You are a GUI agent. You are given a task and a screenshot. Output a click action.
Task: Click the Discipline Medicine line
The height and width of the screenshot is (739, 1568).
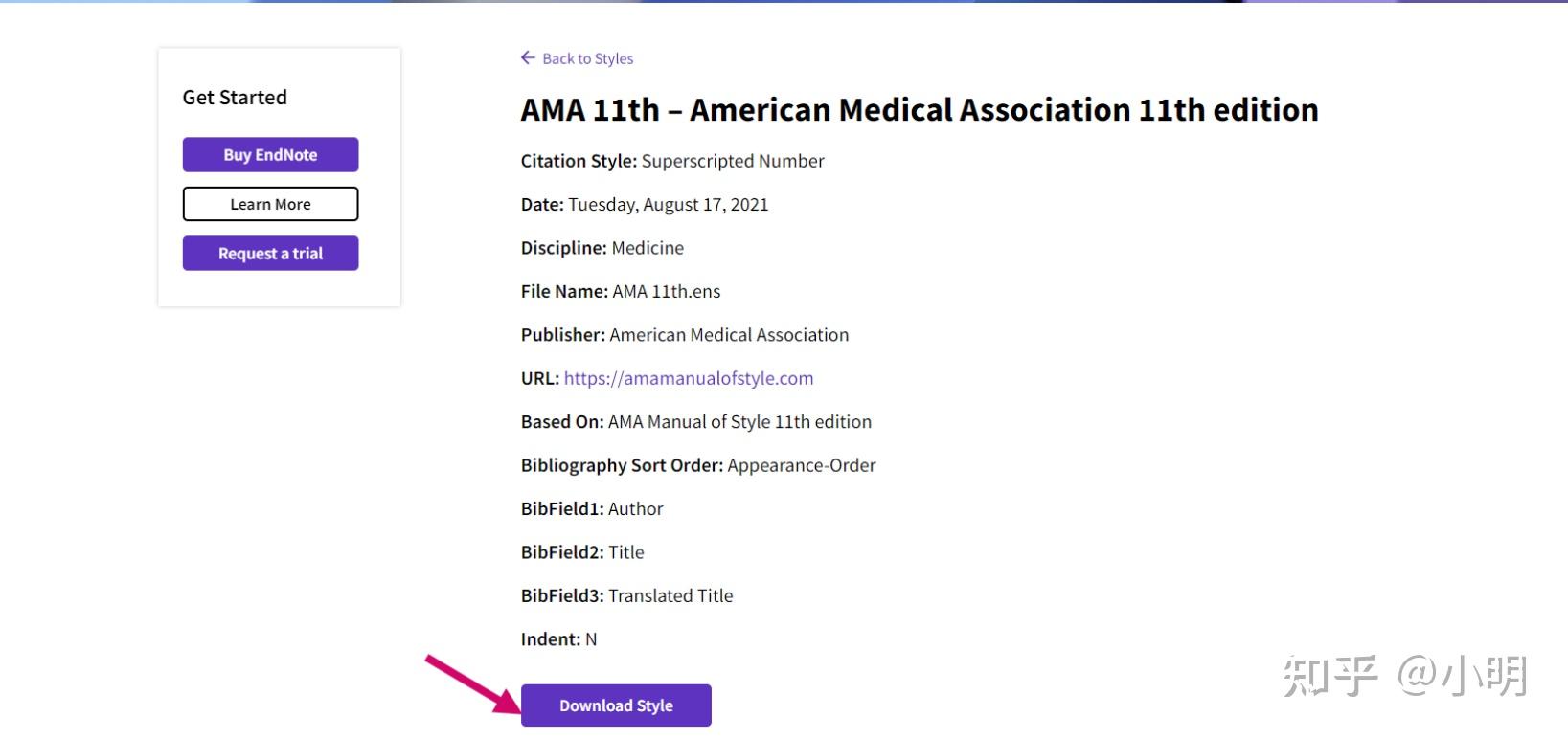point(602,248)
